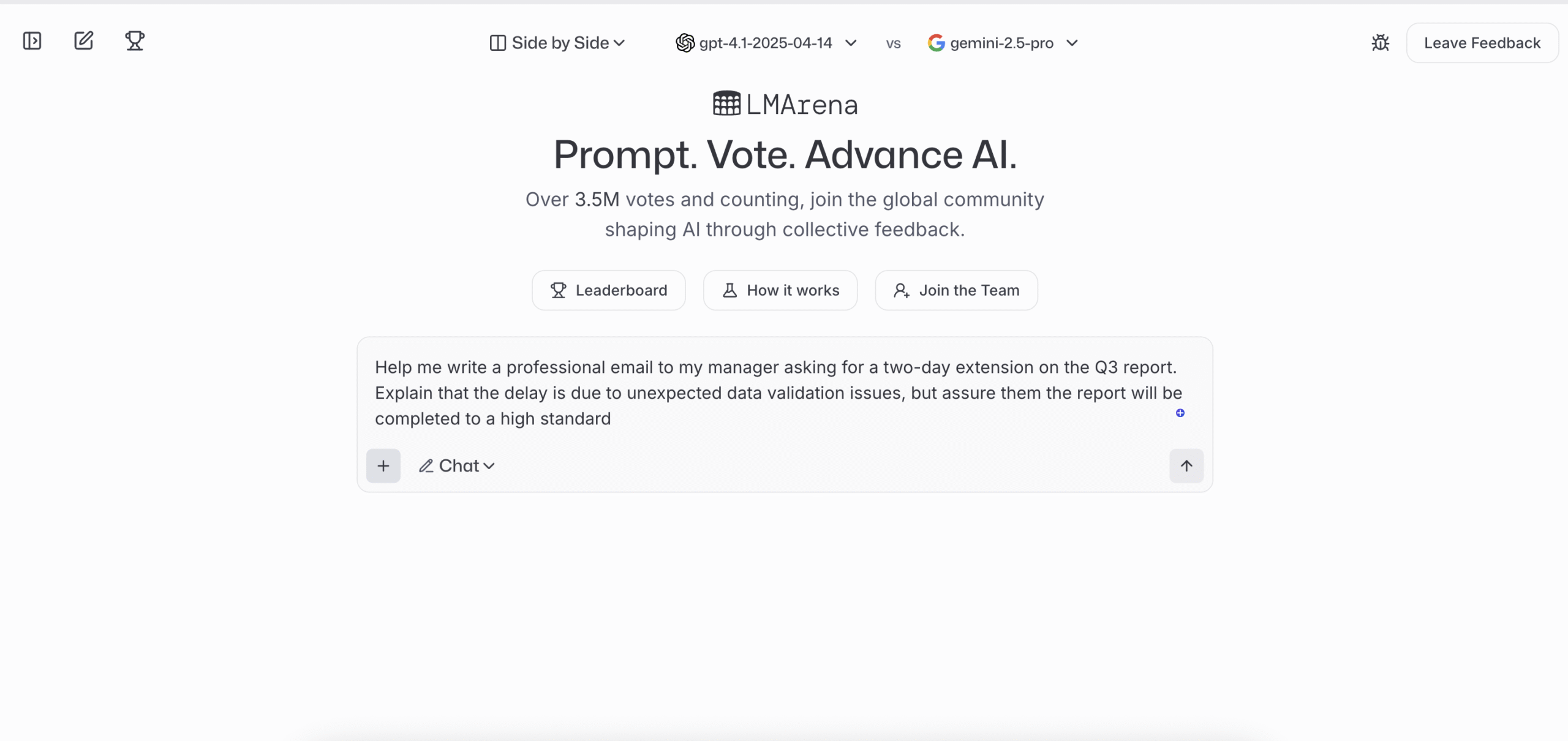Start a new chat with the edit icon
The height and width of the screenshot is (741, 1568).
(x=83, y=41)
